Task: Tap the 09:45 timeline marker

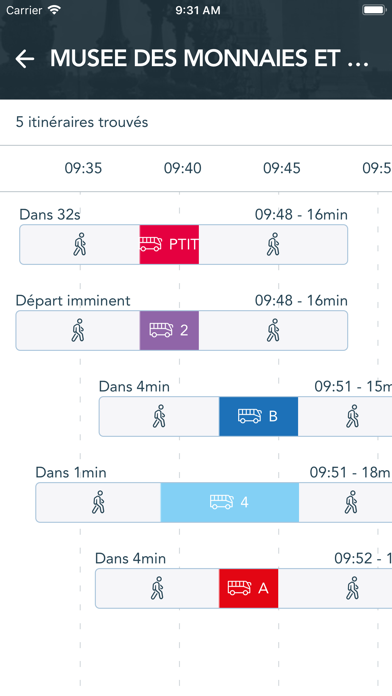Action: click(x=282, y=168)
